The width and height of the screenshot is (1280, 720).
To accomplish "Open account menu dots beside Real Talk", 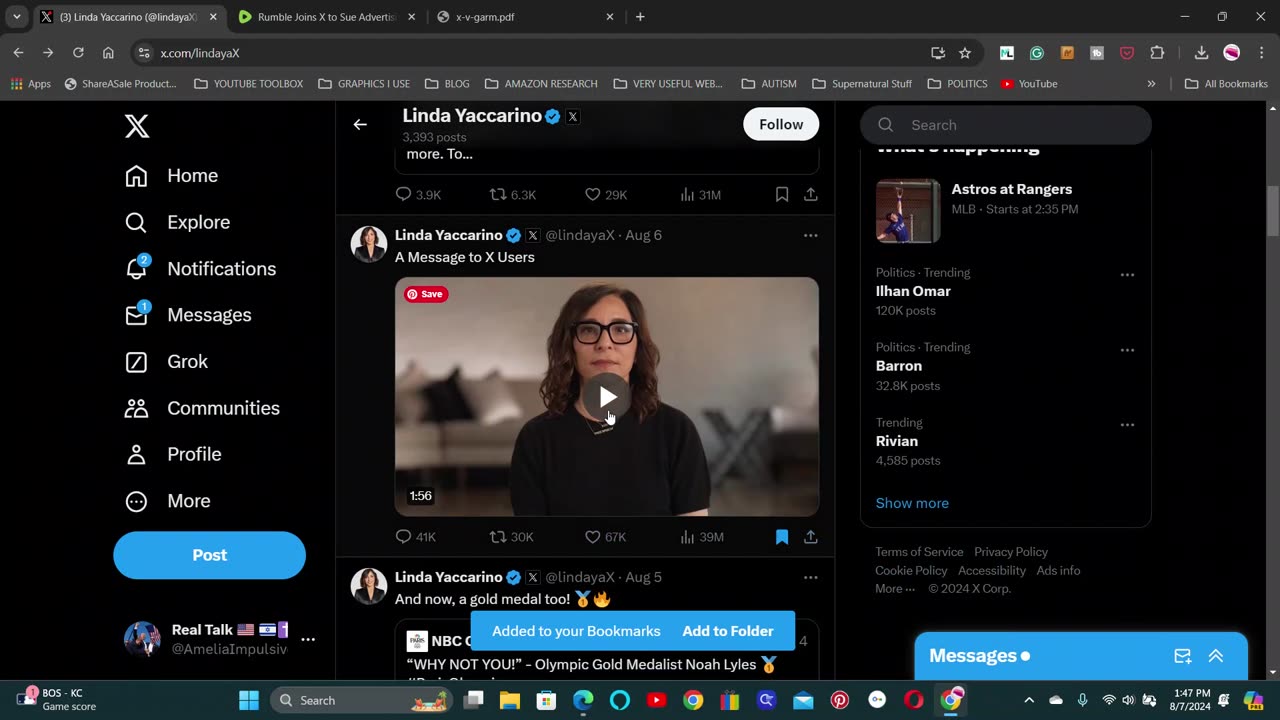I will point(308,639).
